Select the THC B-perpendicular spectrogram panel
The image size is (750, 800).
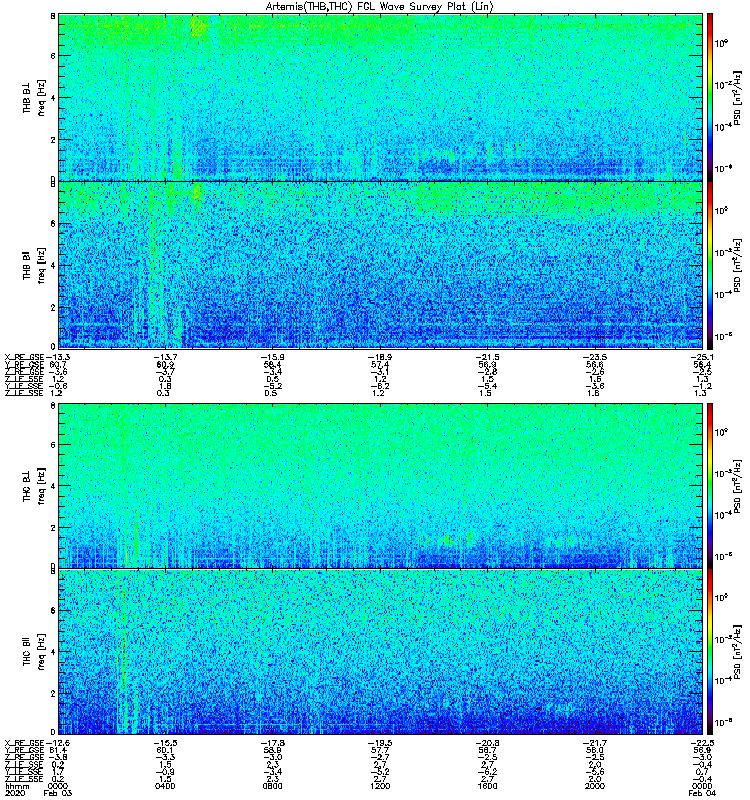[x=380, y=486]
